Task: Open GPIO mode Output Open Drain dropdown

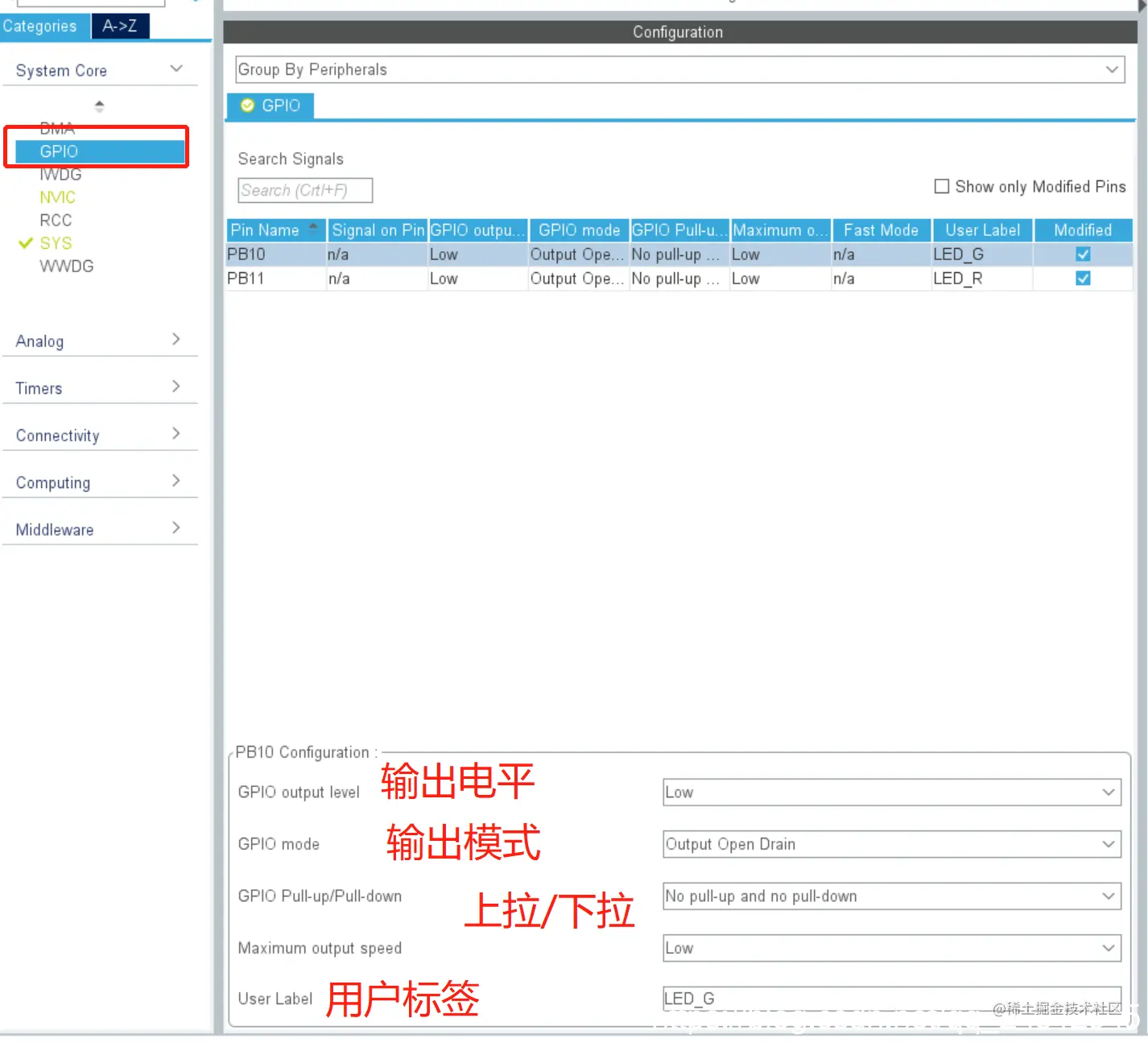Action: tap(892, 844)
